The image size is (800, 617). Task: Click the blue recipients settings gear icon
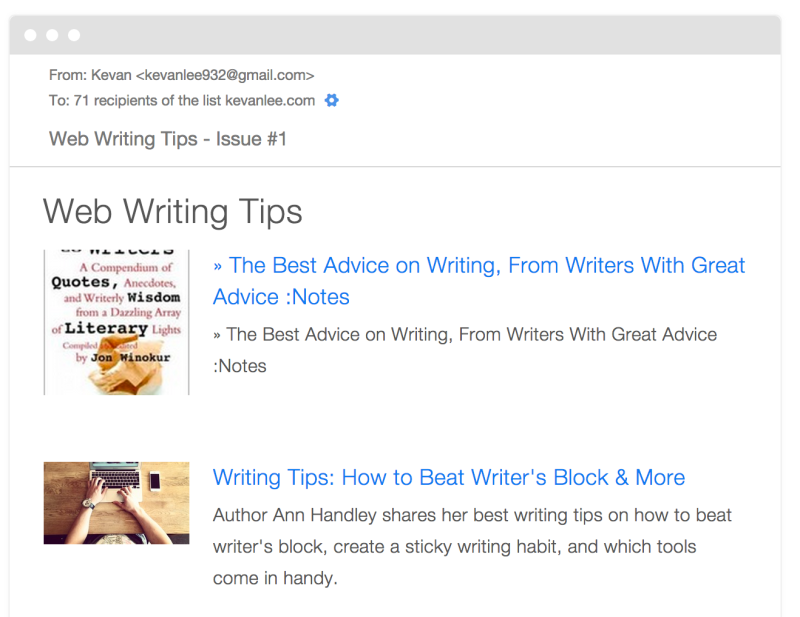[x=332, y=101]
